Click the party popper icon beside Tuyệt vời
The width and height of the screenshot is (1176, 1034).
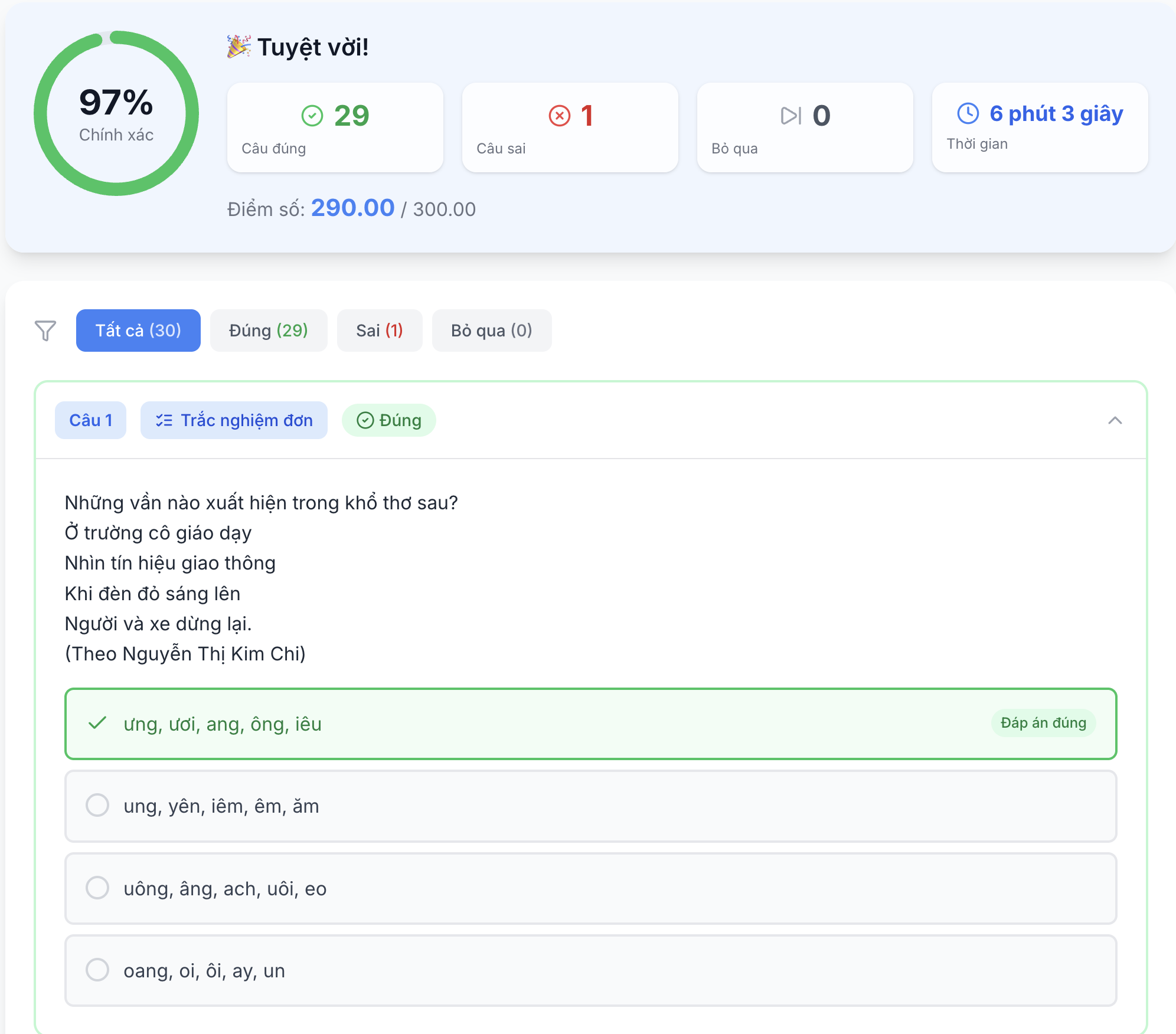[x=239, y=47]
